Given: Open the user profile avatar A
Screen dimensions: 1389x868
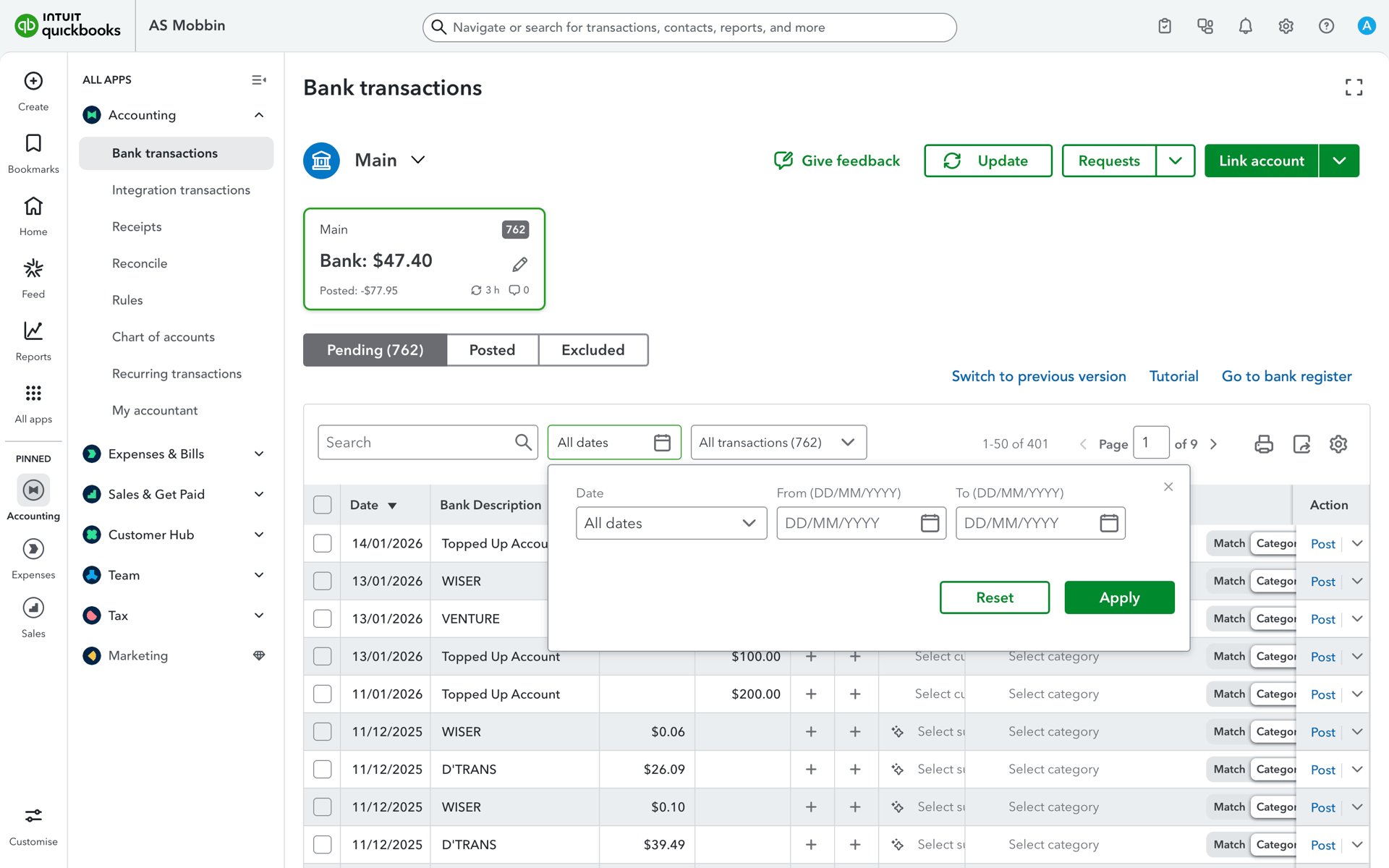Looking at the screenshot, I should tap(1366, 26).
